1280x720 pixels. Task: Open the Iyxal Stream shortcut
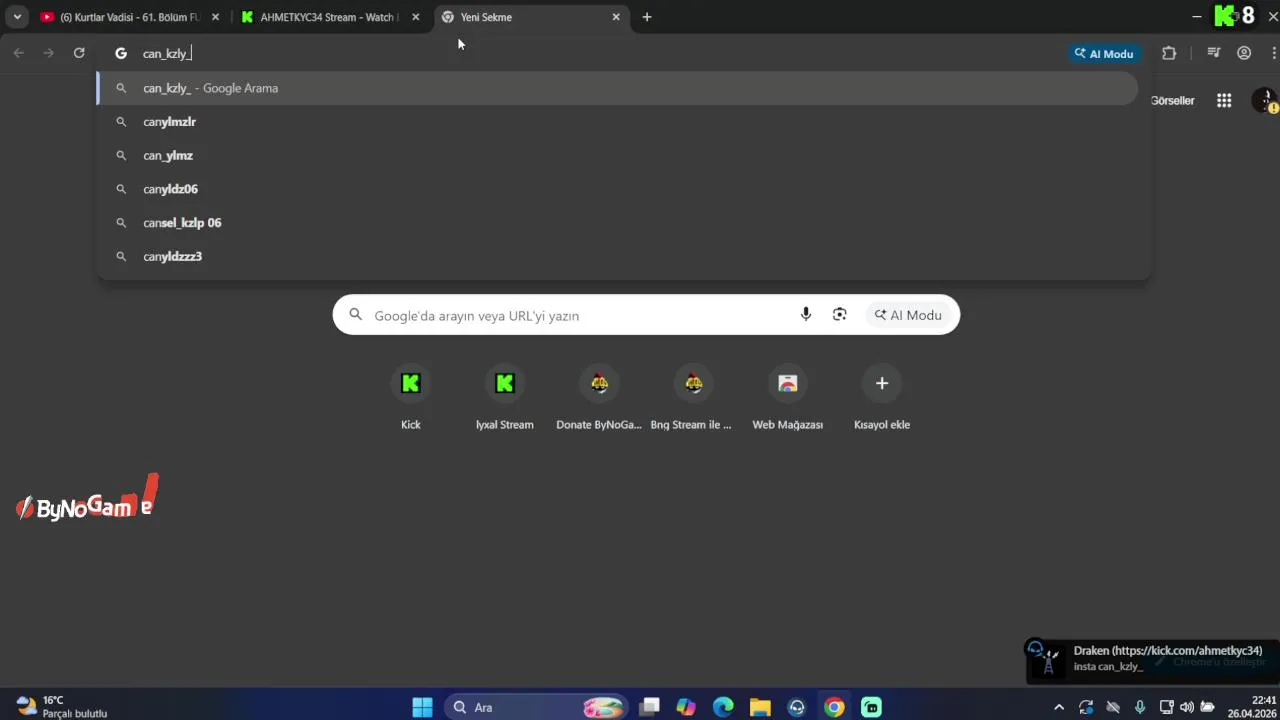click(x=505, y=397)
